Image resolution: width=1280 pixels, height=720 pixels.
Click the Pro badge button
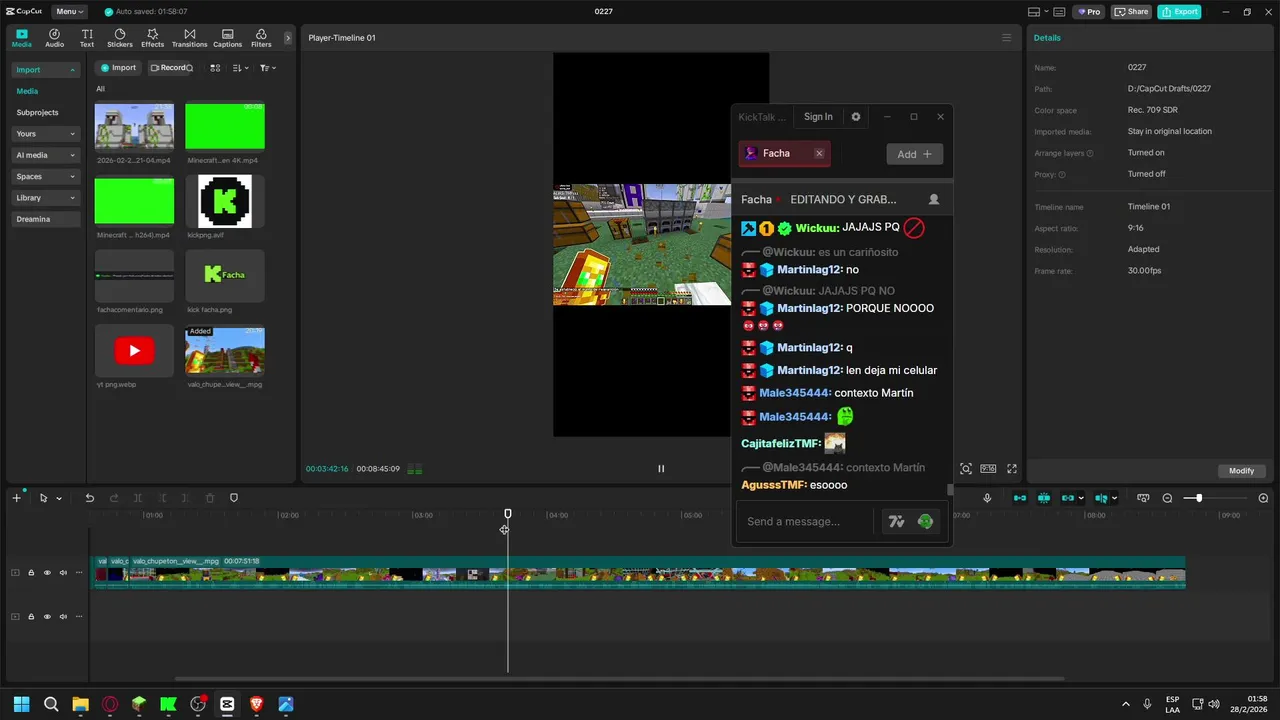1088,12
